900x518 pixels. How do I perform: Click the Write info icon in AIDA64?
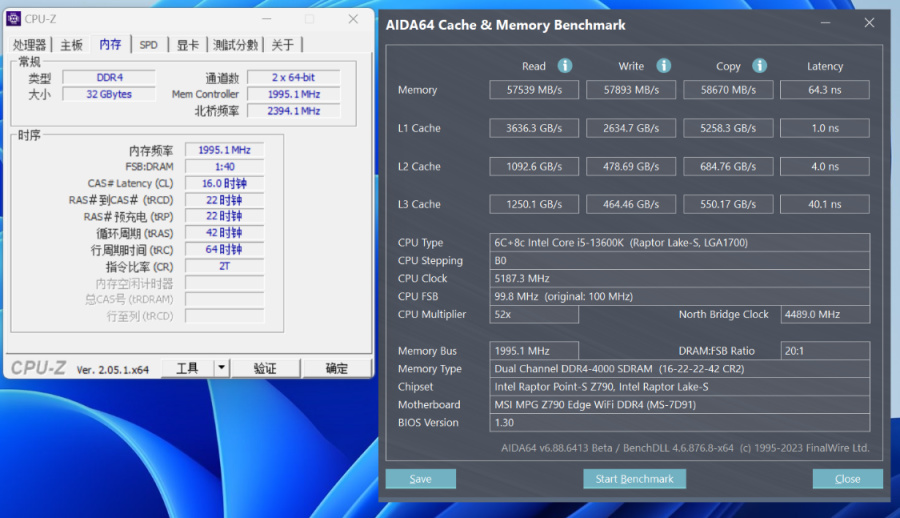[664, 66]
